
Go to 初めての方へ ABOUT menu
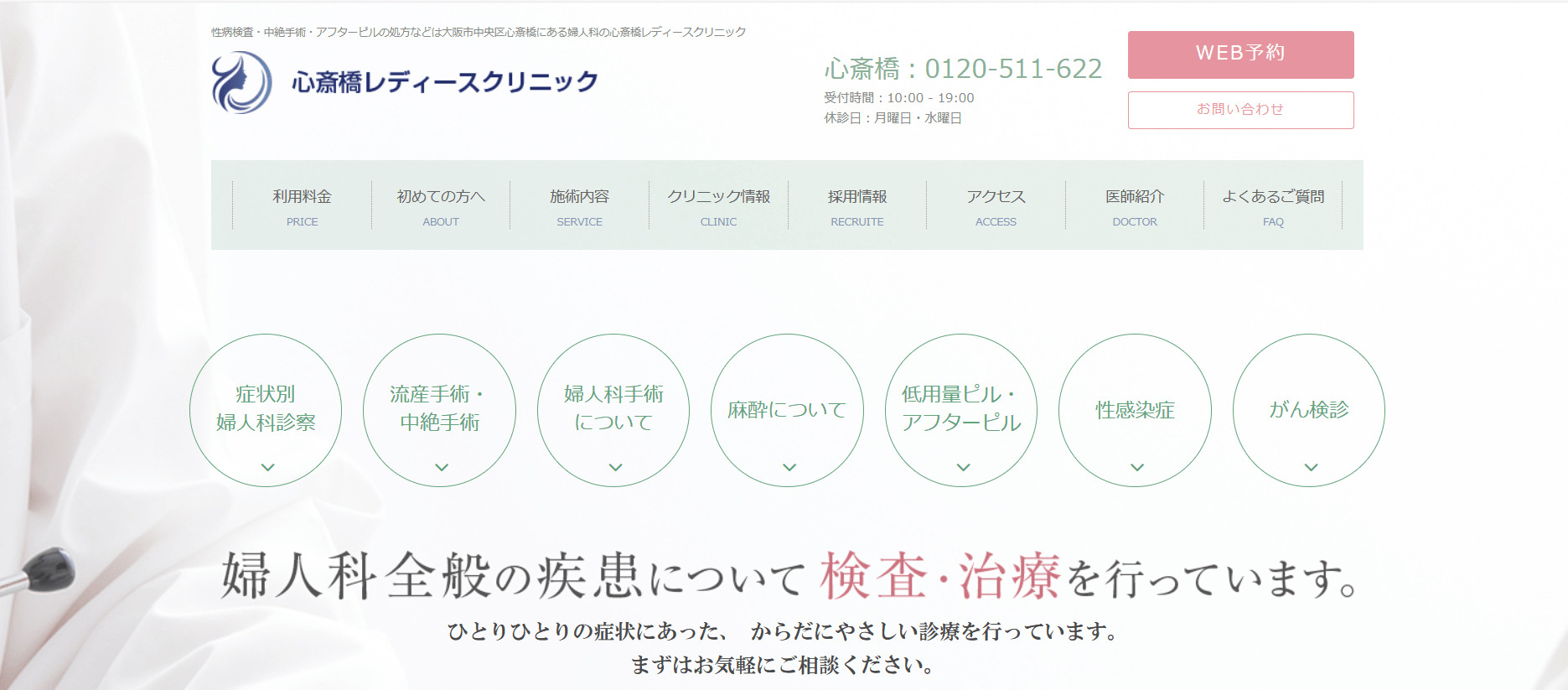pos(441,206)
